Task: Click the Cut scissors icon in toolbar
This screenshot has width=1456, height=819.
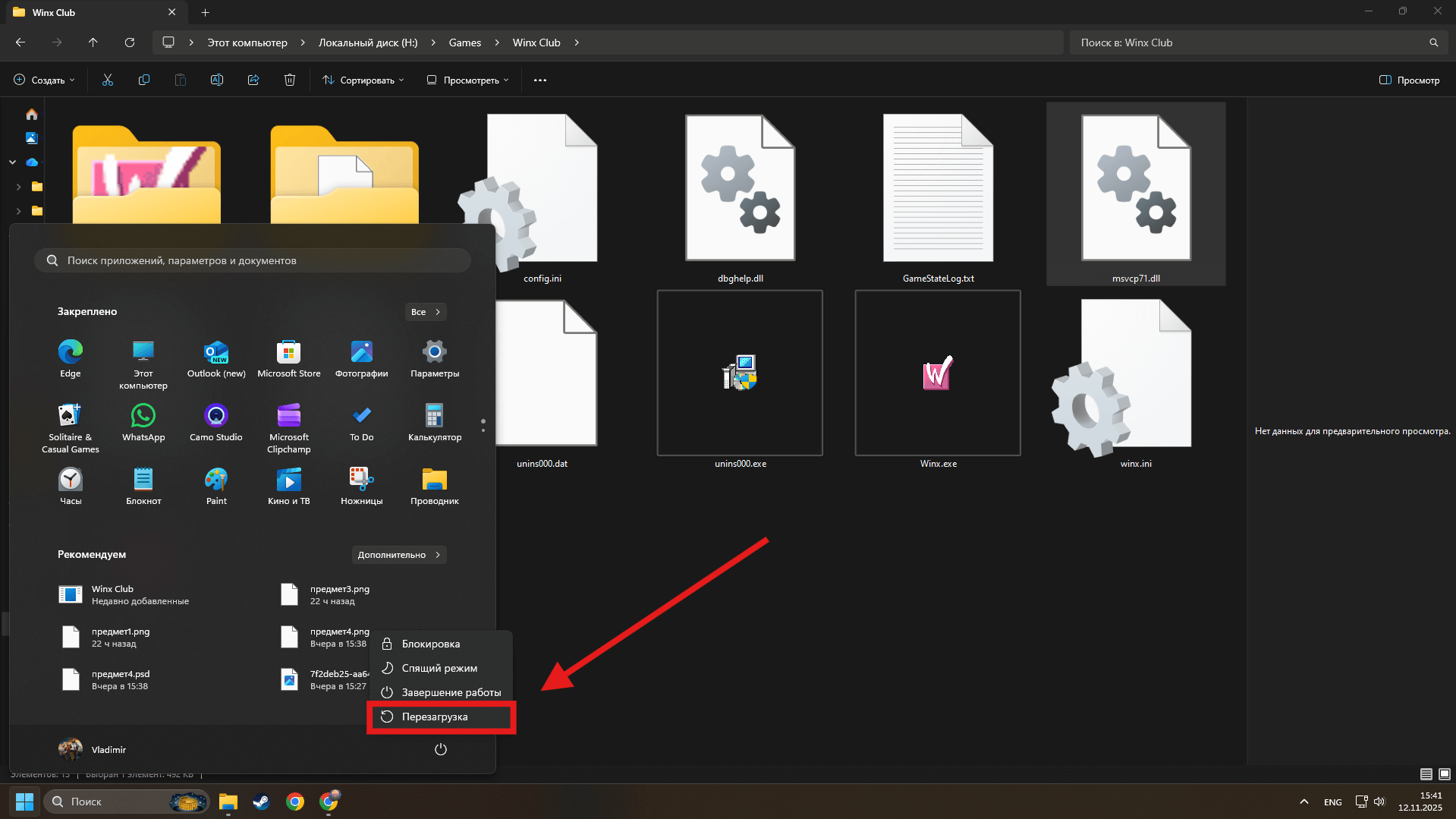Action: point(108,80)
